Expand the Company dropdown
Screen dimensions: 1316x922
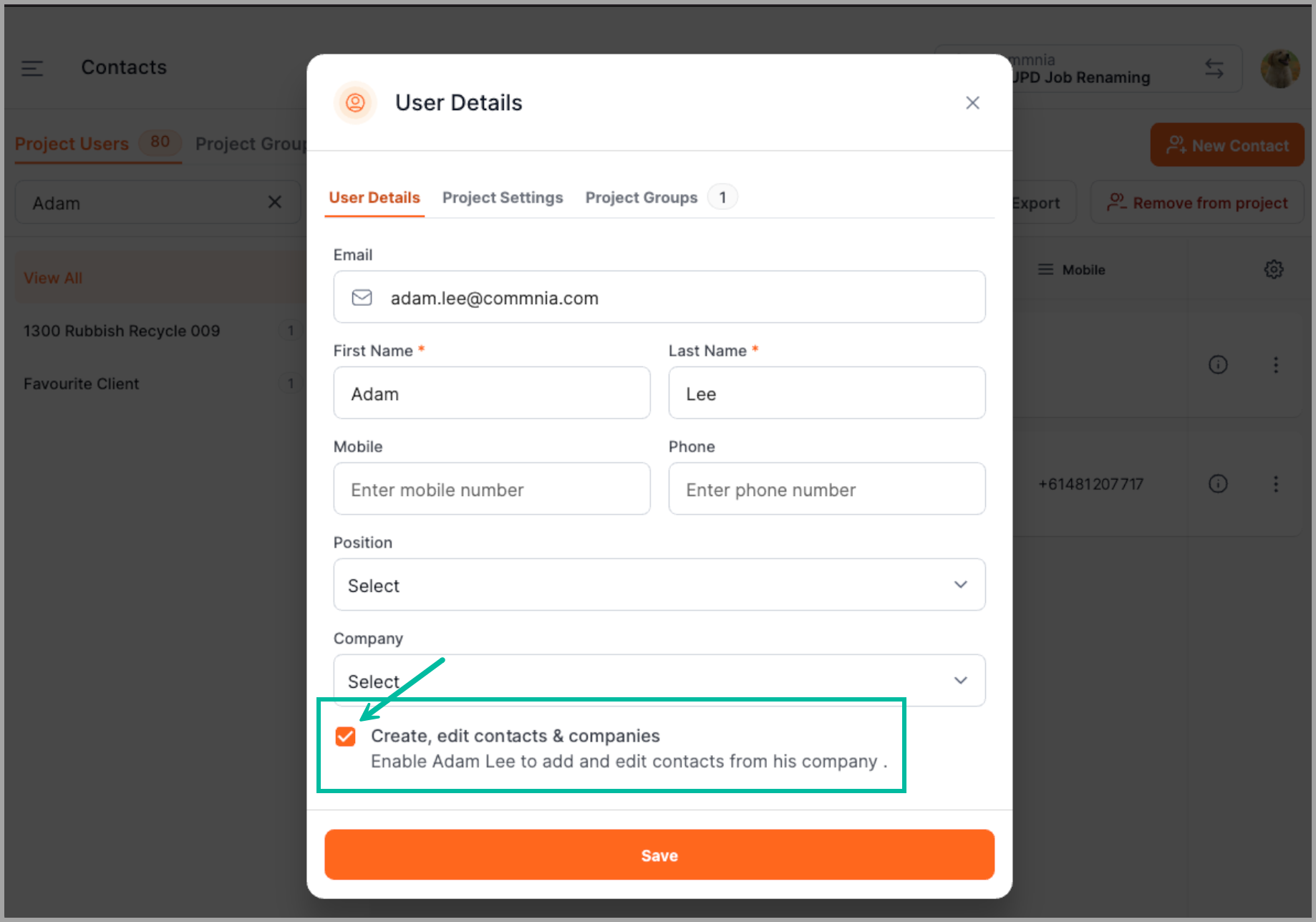pyautogui.click(x=659, y=680)
